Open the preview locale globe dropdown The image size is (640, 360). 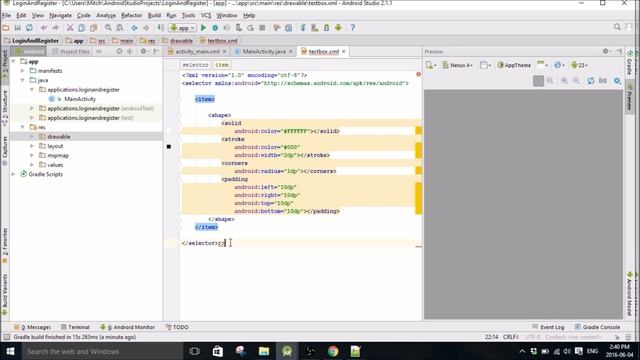pyautogui.click(x=559, y=65)
